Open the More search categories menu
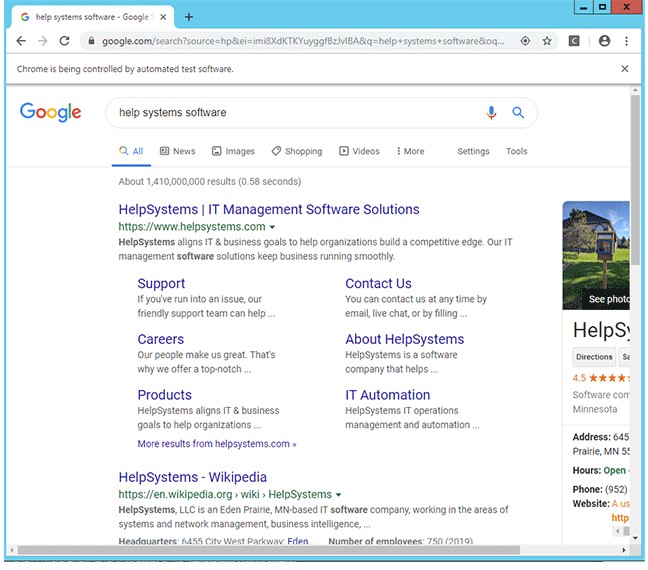Image resolution: width=648 pixels, height=570 pixels. [x=410, y=151]
